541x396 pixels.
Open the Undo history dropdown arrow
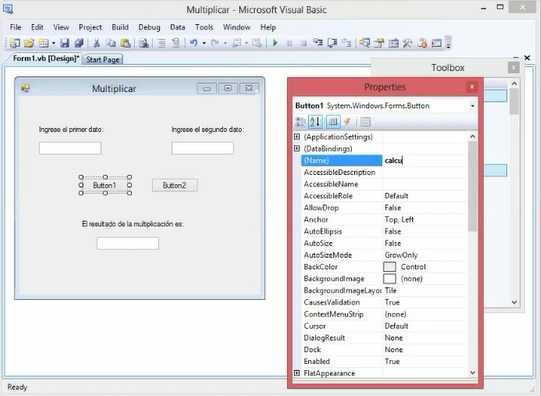(204, 43)
